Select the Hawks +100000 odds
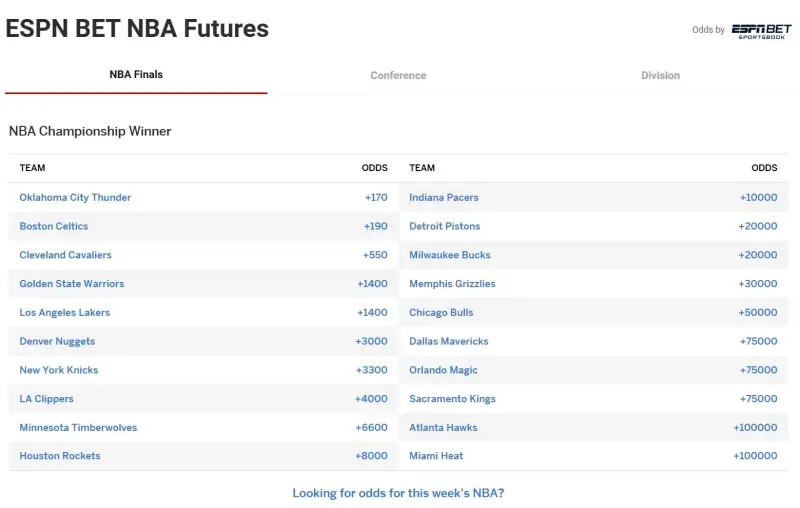Image resolution: width=800 pixels, height=508 pixels. (755, 427)
